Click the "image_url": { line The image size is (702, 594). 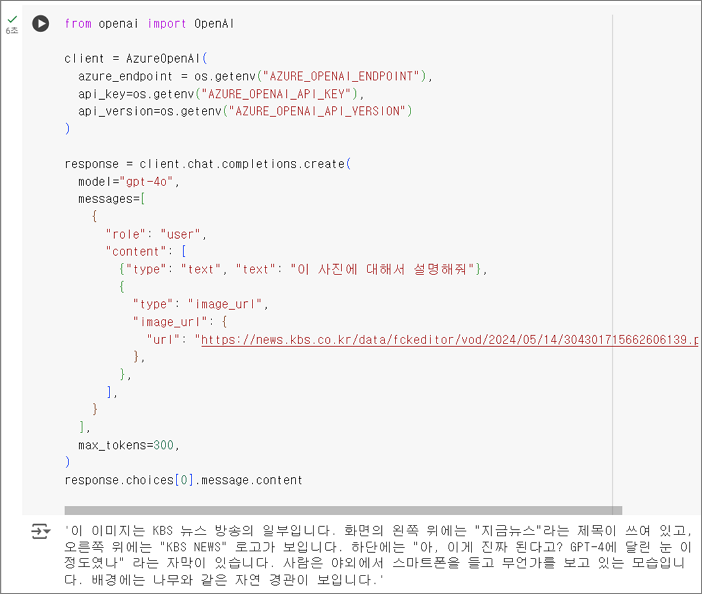[x=180, y=322]
